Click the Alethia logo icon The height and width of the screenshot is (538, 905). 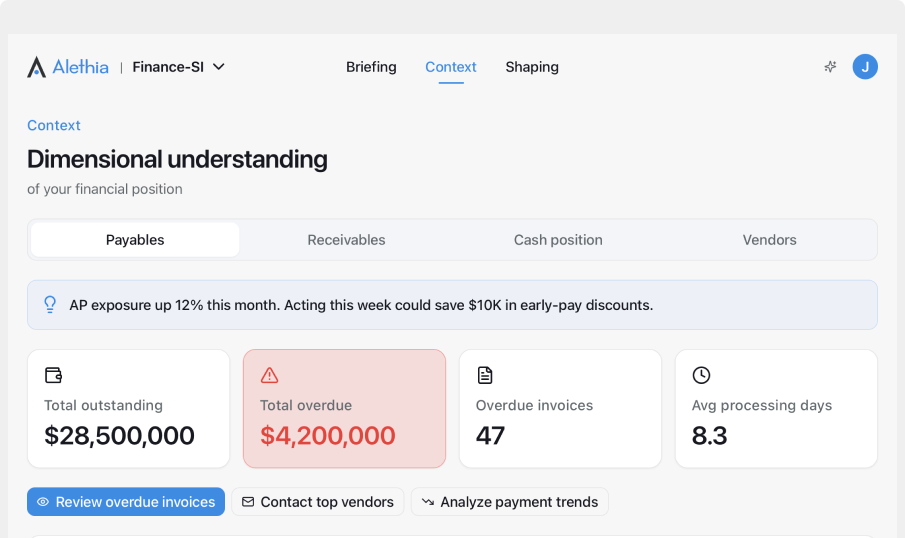point(36,67)
